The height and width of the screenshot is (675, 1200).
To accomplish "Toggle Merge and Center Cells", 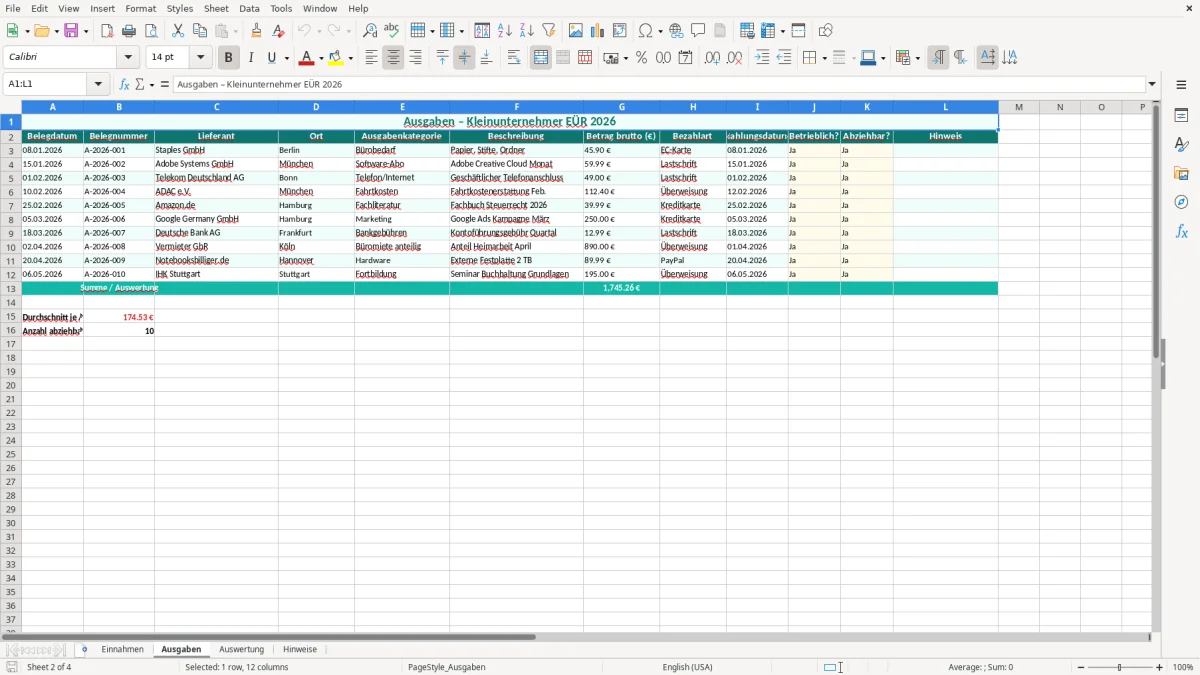I will [x=541, y=58].
